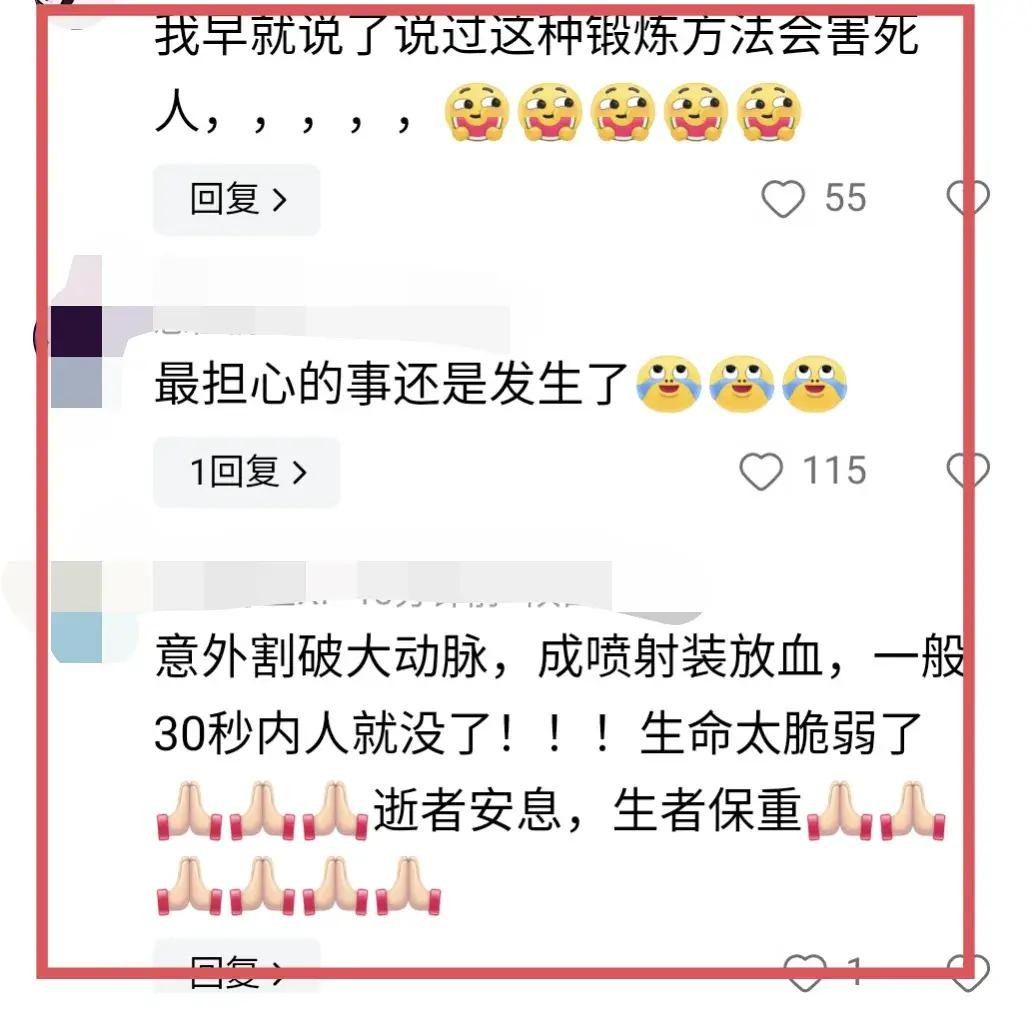
Task: Reply to the 锻炼方法会害死人 comment
Action: (x=237, y=199)
